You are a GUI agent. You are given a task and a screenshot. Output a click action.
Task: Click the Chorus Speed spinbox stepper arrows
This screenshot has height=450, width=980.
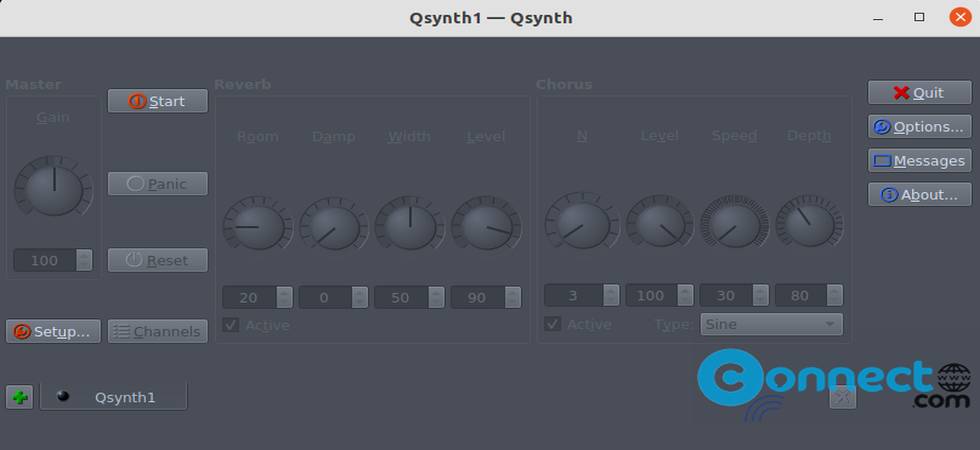[761, 295]
